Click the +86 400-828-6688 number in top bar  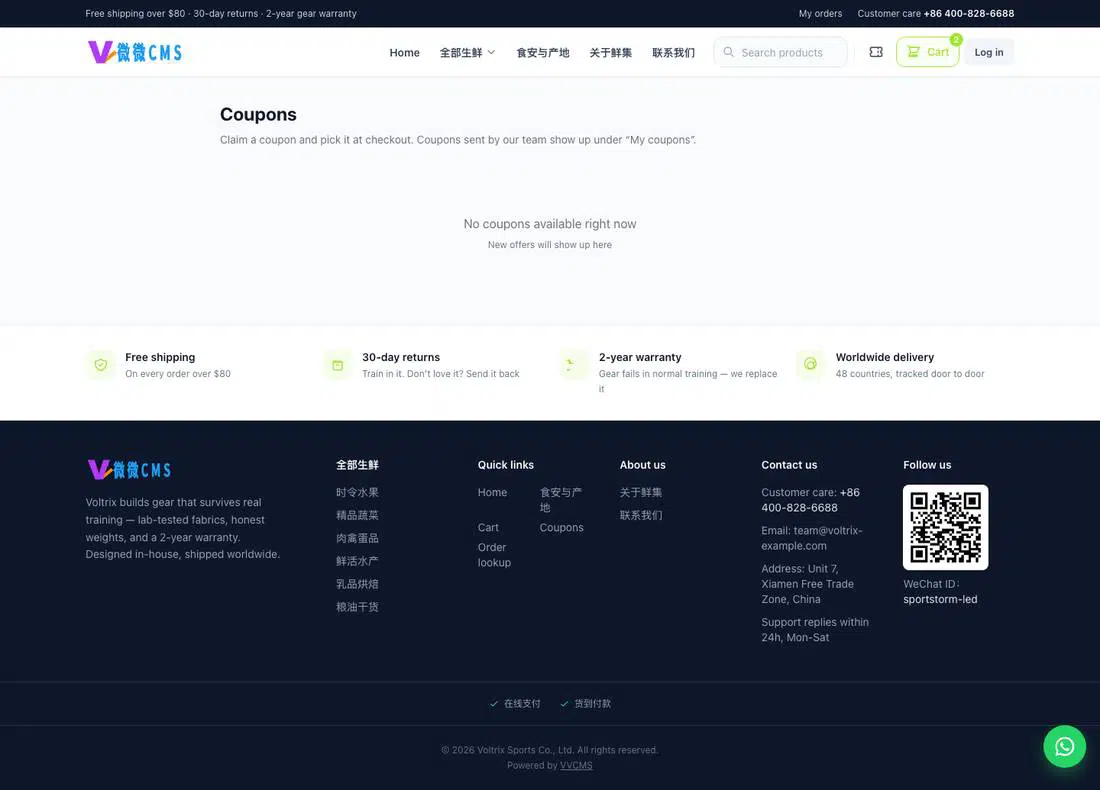click(x=969, y=13)
